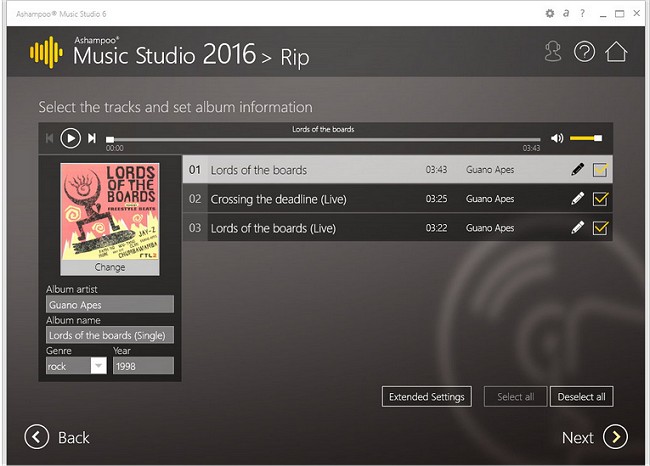Open Extended Settings
650x466 pixels.
coord(427,397)
